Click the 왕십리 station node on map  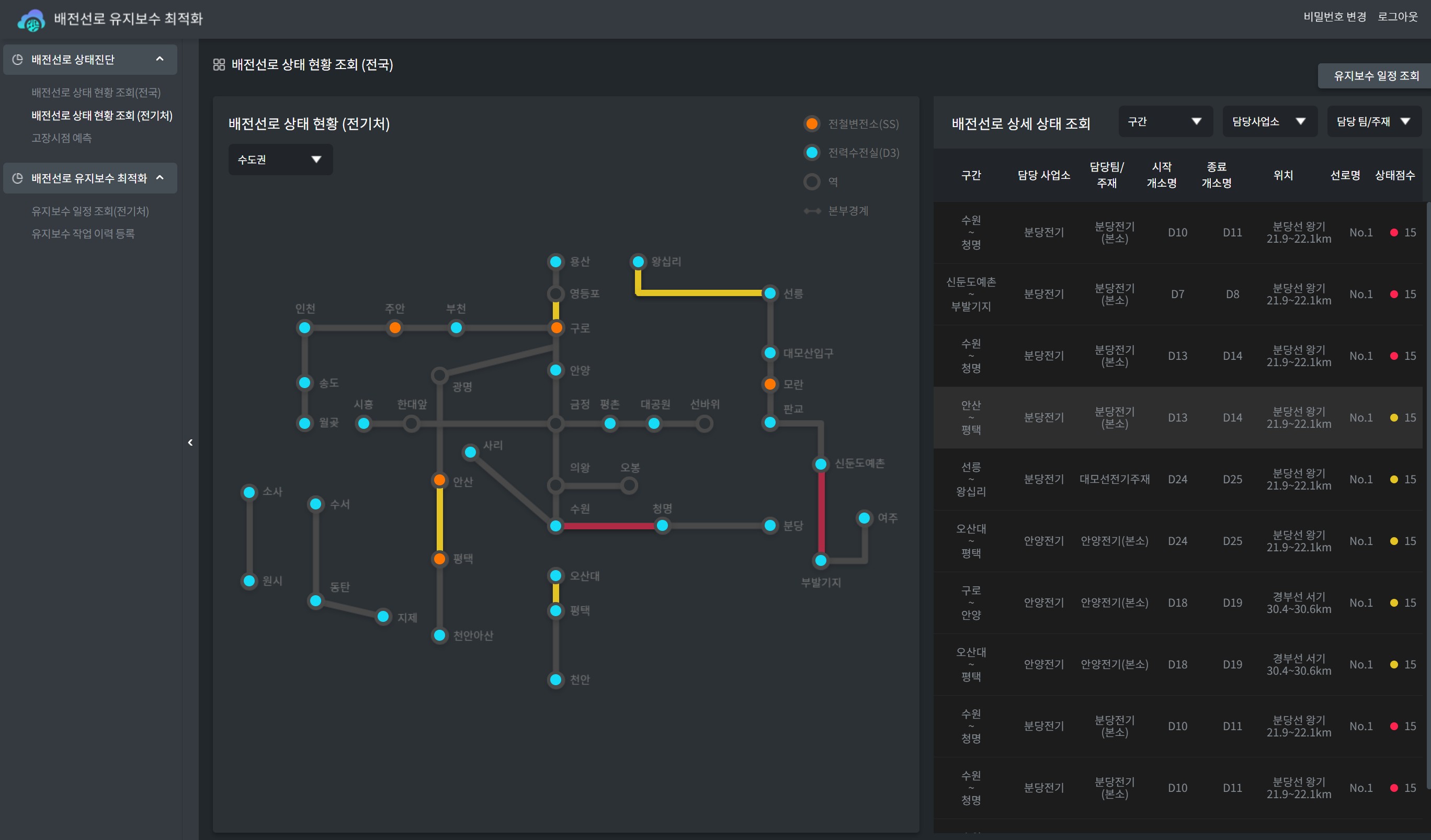(x=638, y=262)
